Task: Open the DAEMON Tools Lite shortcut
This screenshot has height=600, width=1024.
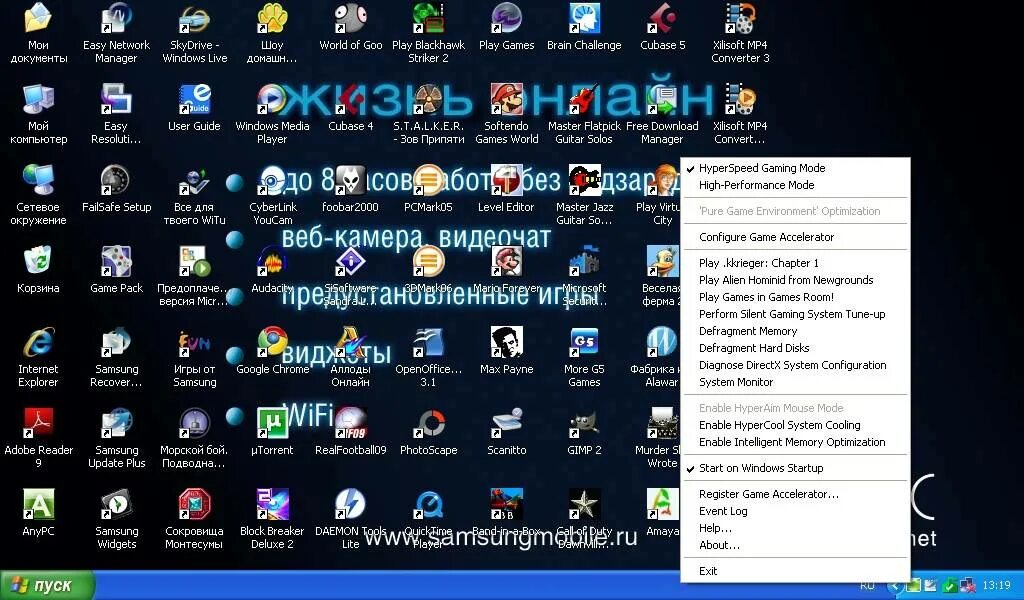Action: 351,505
